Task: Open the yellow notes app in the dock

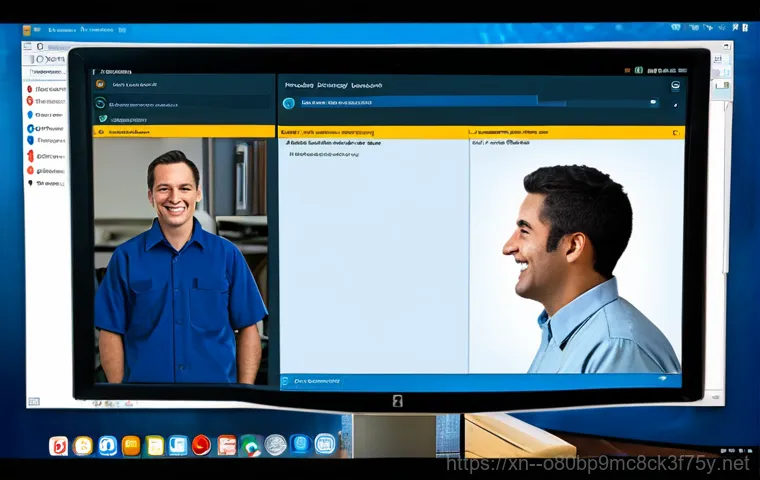Action: pos(155,446)
